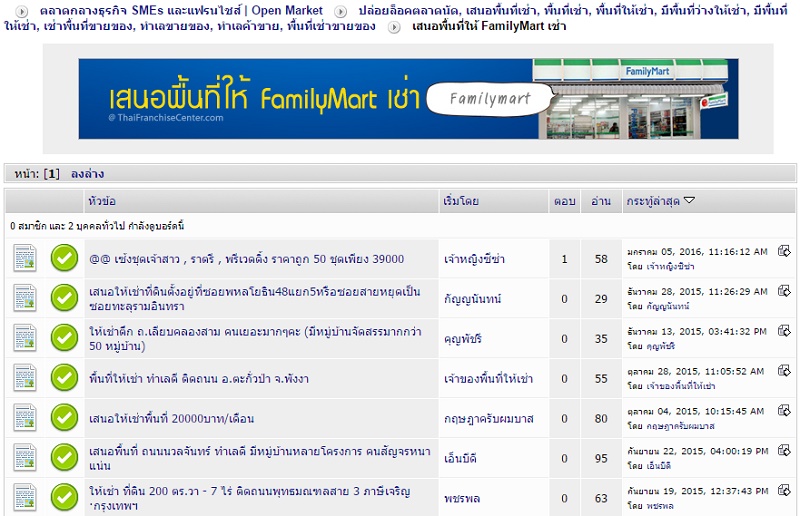The width and height of the screenshot is (800, 516).
Task: Open last post icon in เอ็นบีดี row
Action: pyautogui.click(x=784, y=450)
